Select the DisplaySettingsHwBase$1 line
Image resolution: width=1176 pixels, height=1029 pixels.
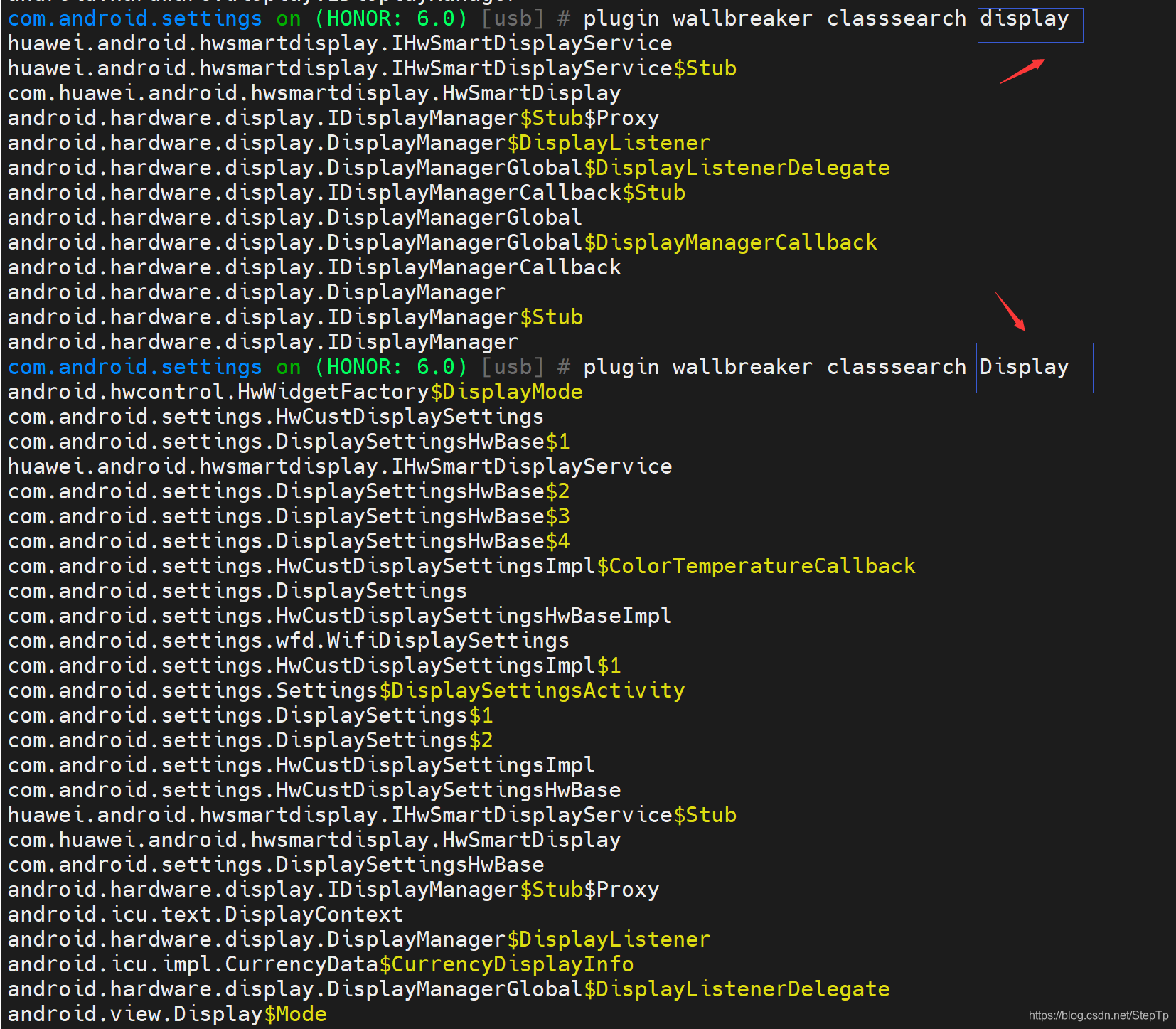coord(289,442)
